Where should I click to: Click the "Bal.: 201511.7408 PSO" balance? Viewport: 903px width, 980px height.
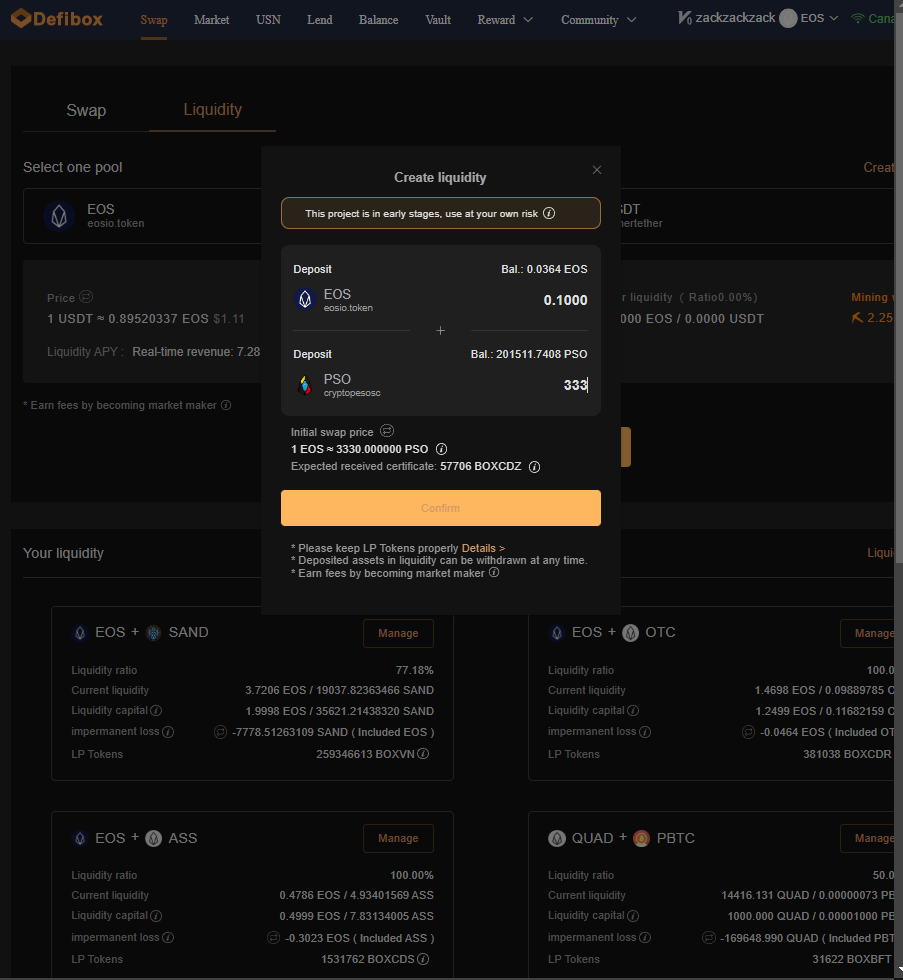529,354
